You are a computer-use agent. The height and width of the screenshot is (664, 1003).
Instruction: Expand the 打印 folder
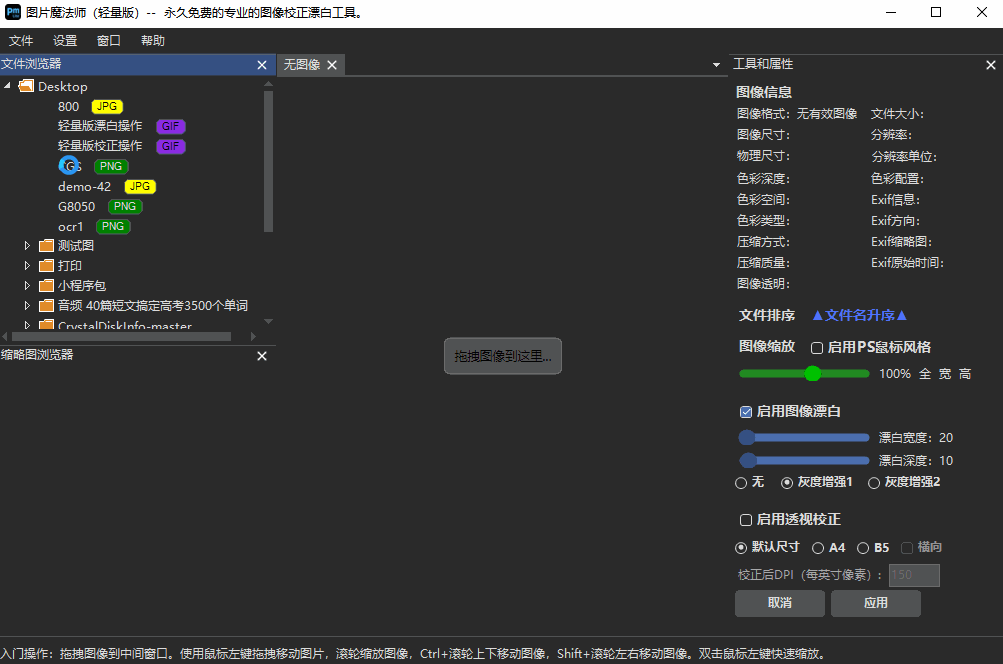tap(28, 265)
